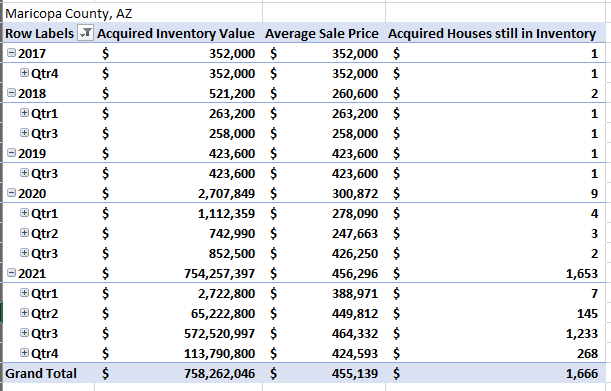The width and height of the screenshot is (611, 391).
Task: Expand Qtr3 under 2019
Action: coord(24,173)
